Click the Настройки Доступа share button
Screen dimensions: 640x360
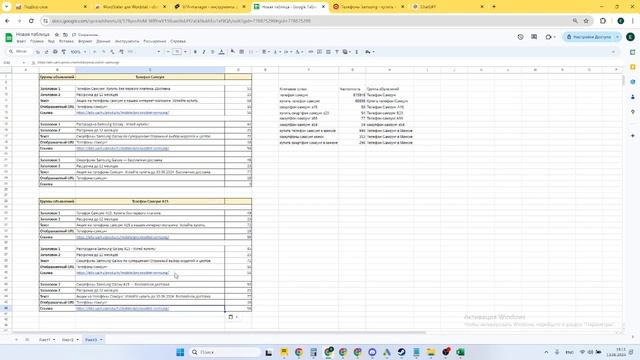[589, 37]
